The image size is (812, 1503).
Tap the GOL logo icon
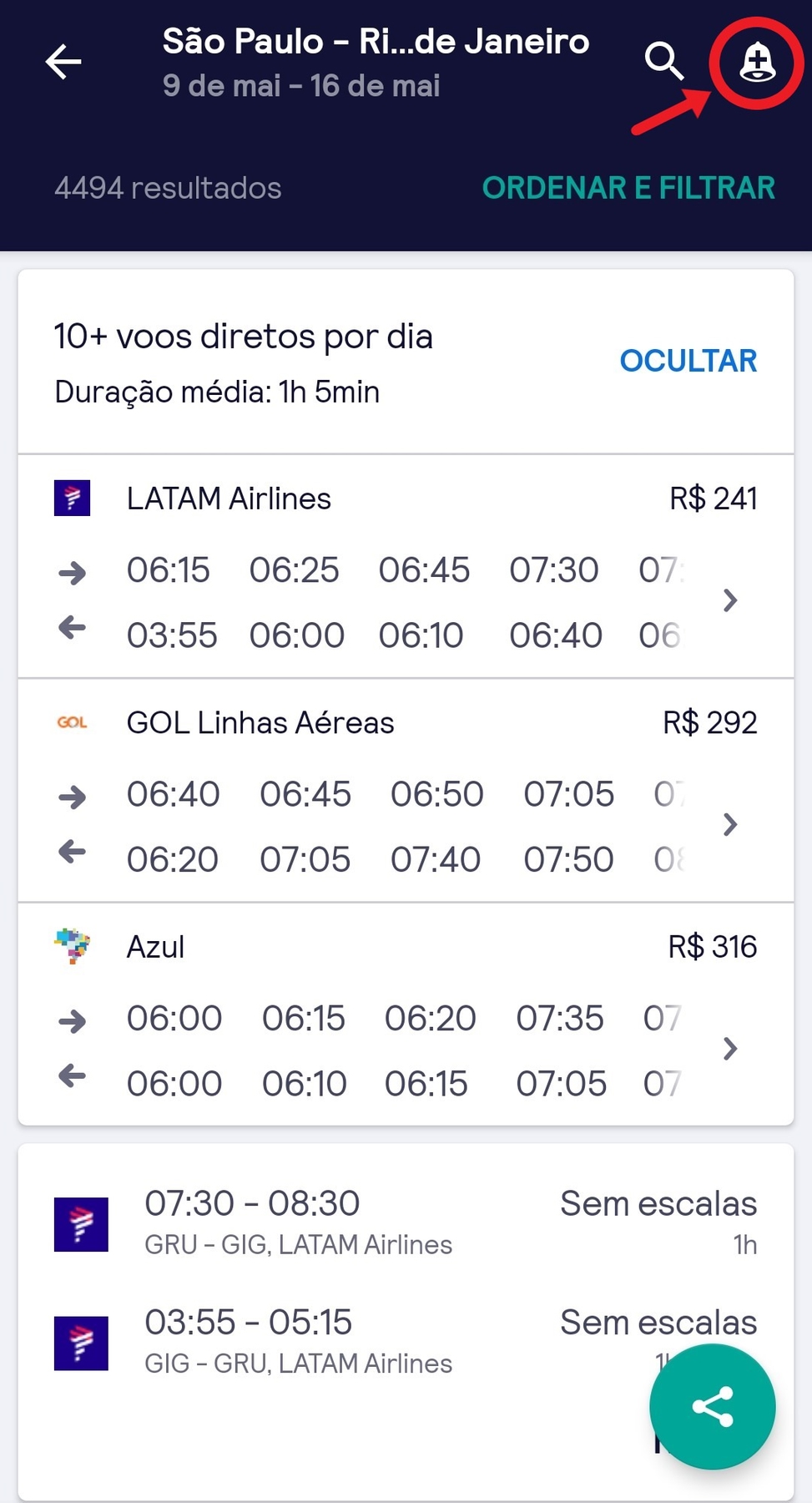pyautogui.click(x=73, y=722)
